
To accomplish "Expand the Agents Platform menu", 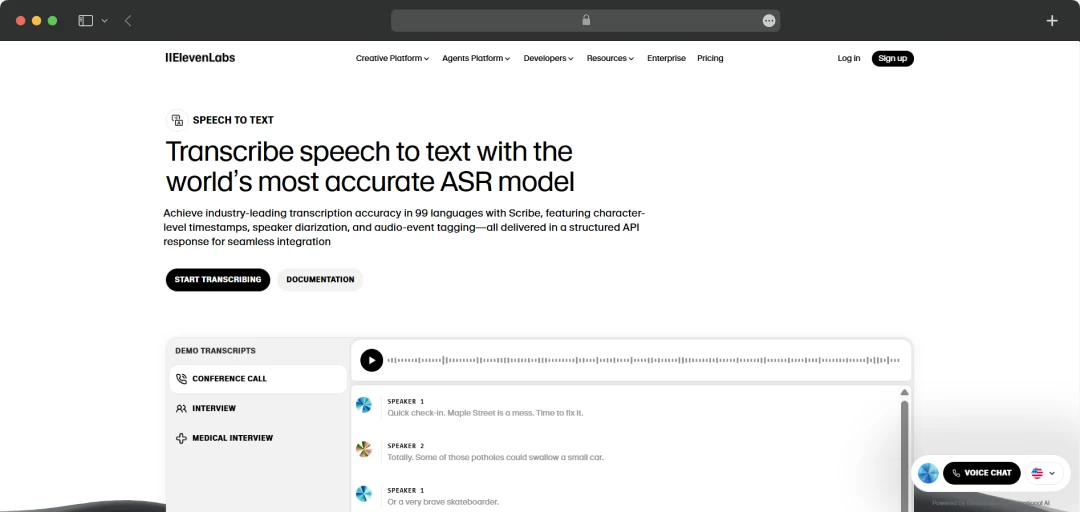I will [x=476, y=59].
